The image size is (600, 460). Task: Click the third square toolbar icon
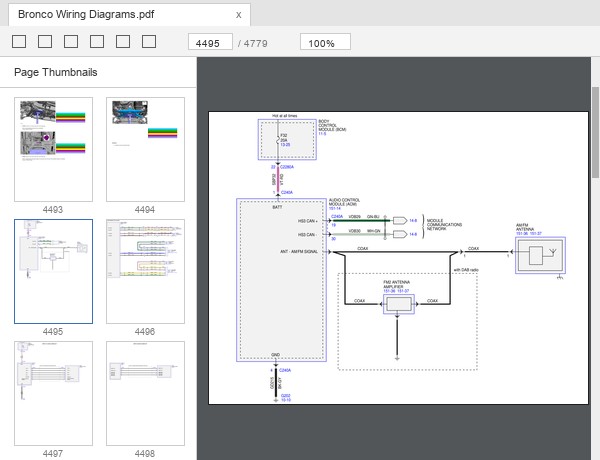point(71,42)
